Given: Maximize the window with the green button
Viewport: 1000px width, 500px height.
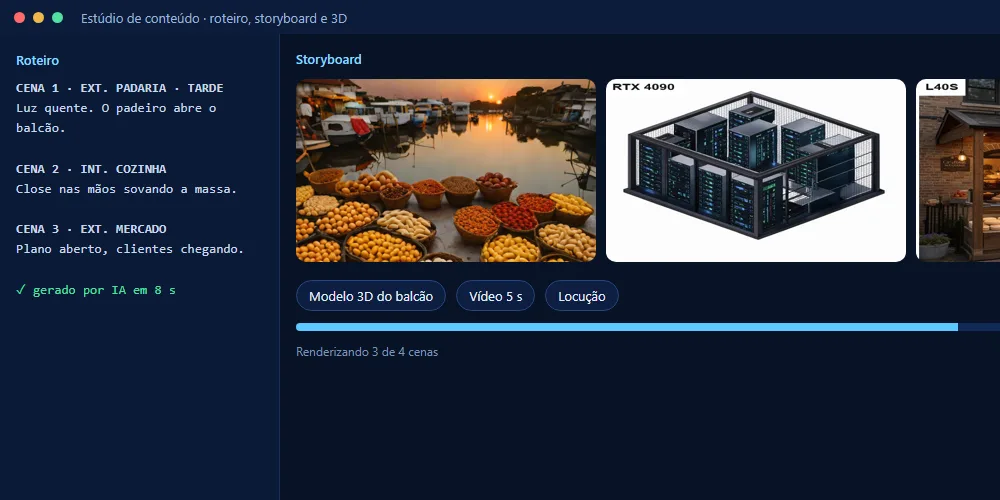Looking at the screenshot, I should point(57,18).
